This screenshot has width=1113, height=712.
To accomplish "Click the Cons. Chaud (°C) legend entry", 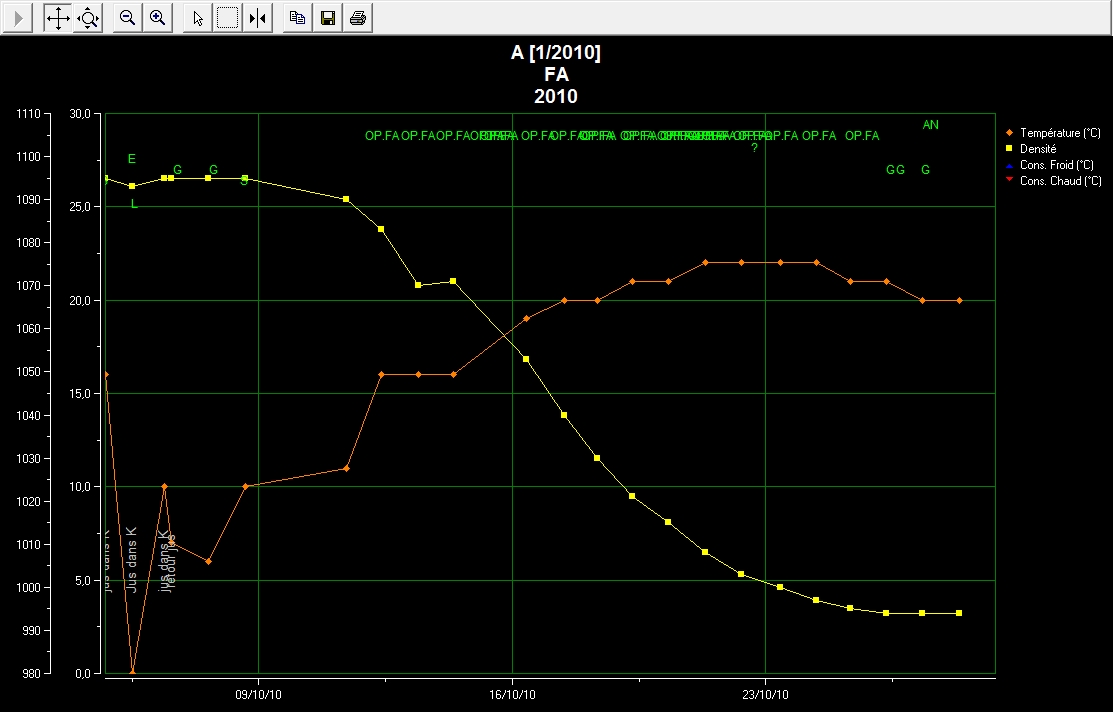I will (1059, 181).
